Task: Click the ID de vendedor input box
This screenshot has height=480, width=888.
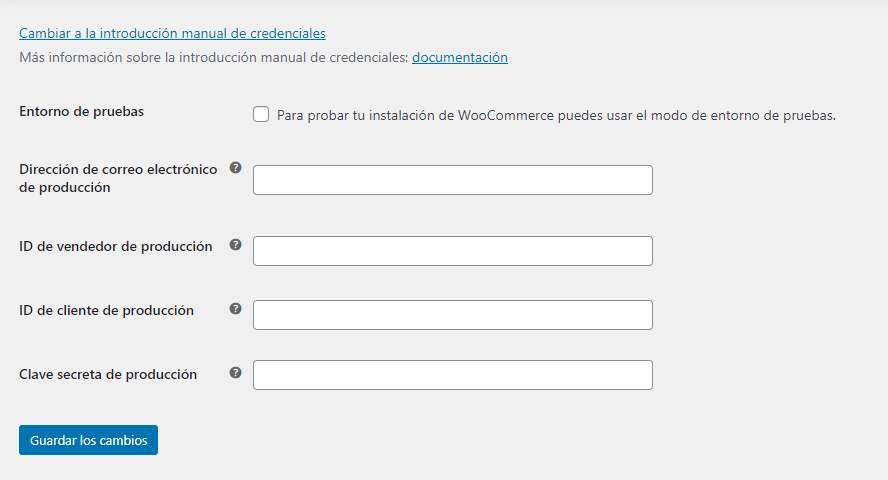Action: 452,251
